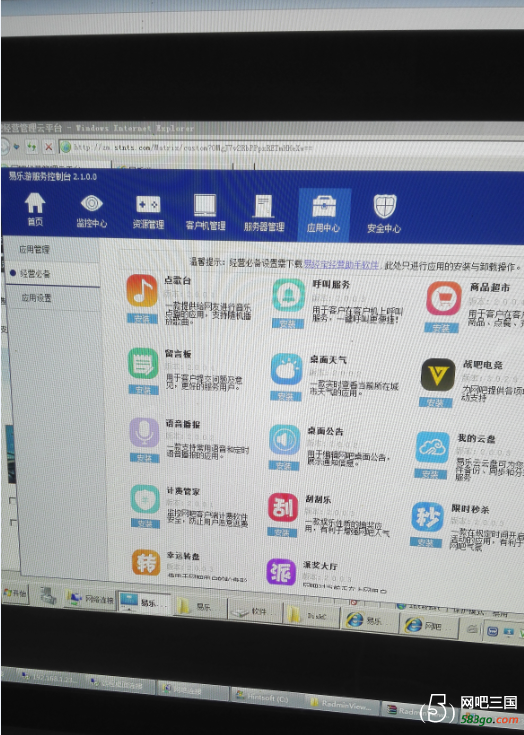Open the 易经宝经营助手软件 download link
The height and width of the screenshot is (735, 524).
pyautogui.click(x=341, y=264)
